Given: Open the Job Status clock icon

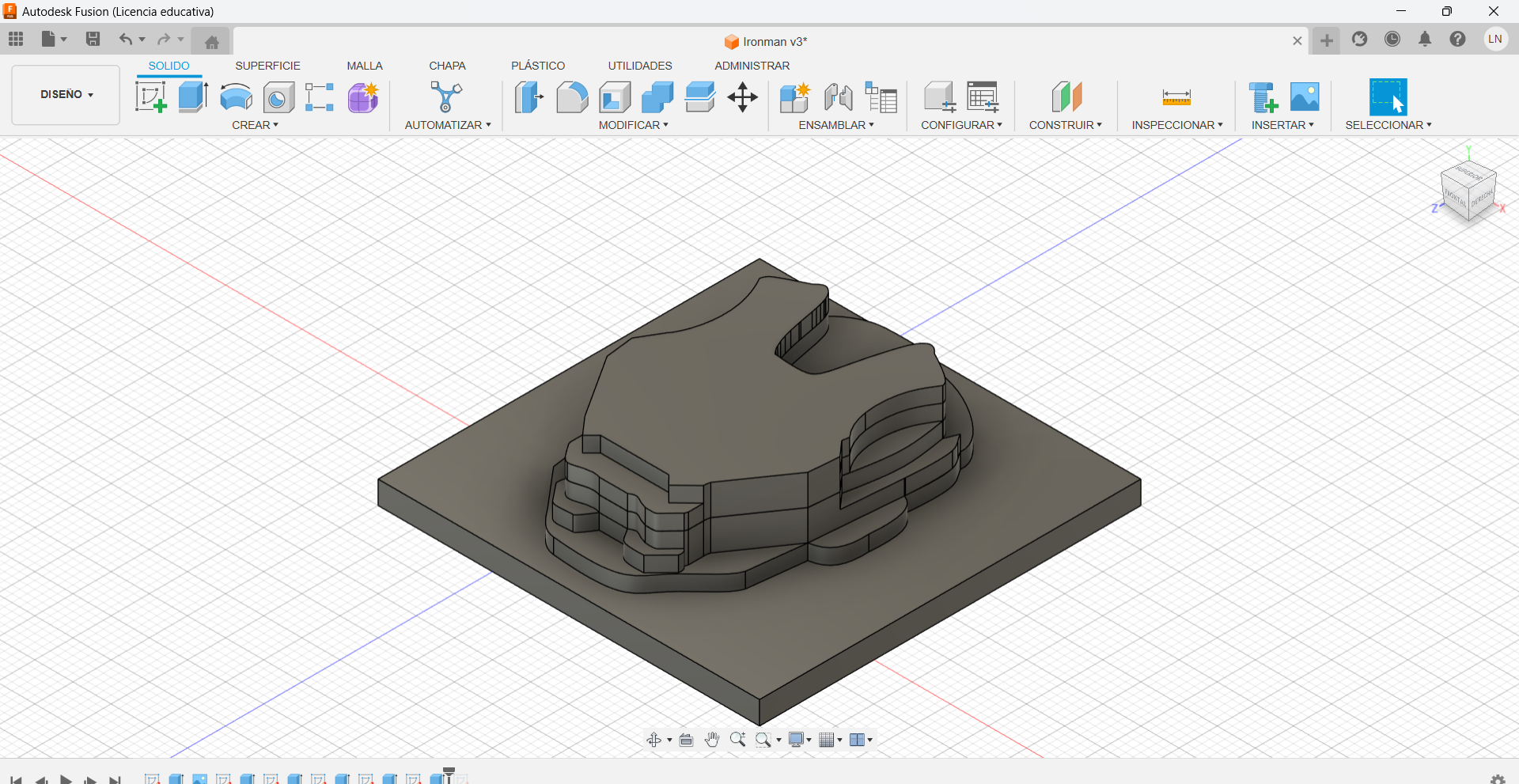Looking at the screenshot, I should click(x=1392, y=39).
